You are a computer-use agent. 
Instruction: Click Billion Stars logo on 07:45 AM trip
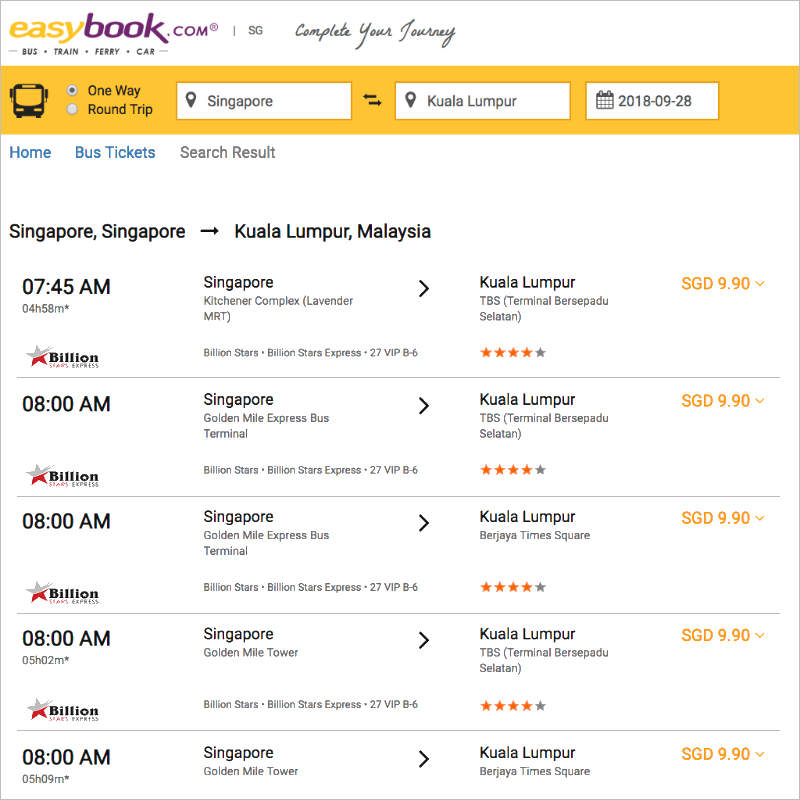(62, 357)
